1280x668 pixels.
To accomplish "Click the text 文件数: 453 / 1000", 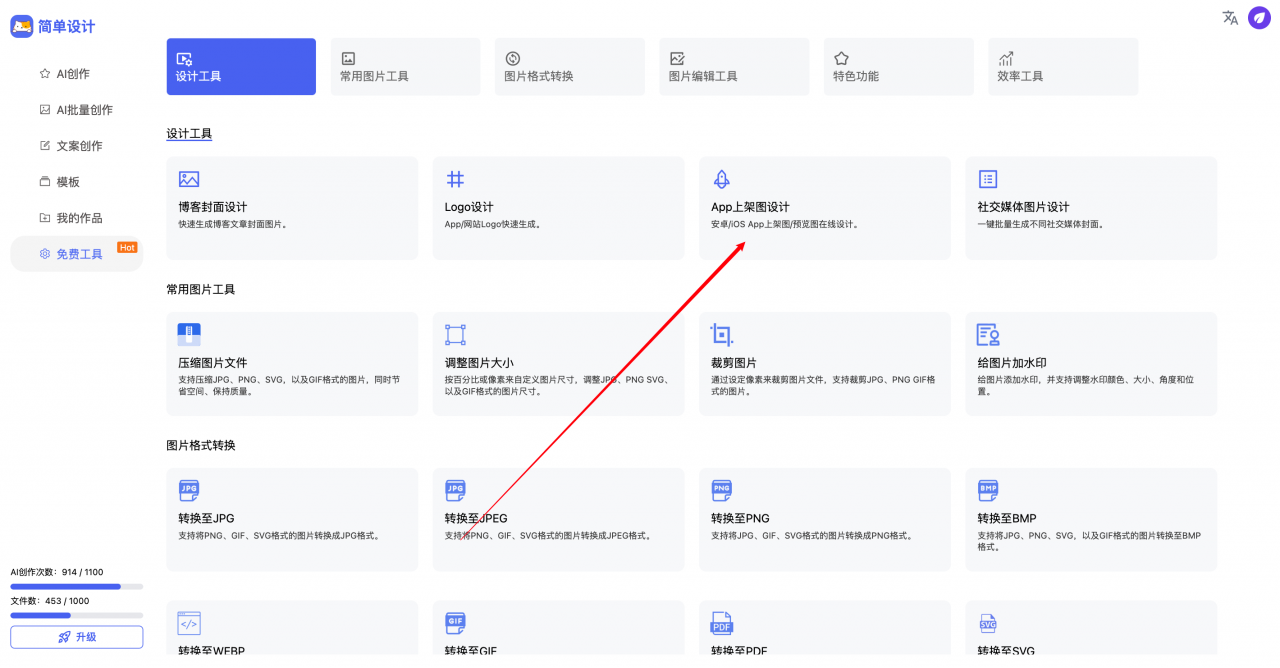I will tap(50, 602).
